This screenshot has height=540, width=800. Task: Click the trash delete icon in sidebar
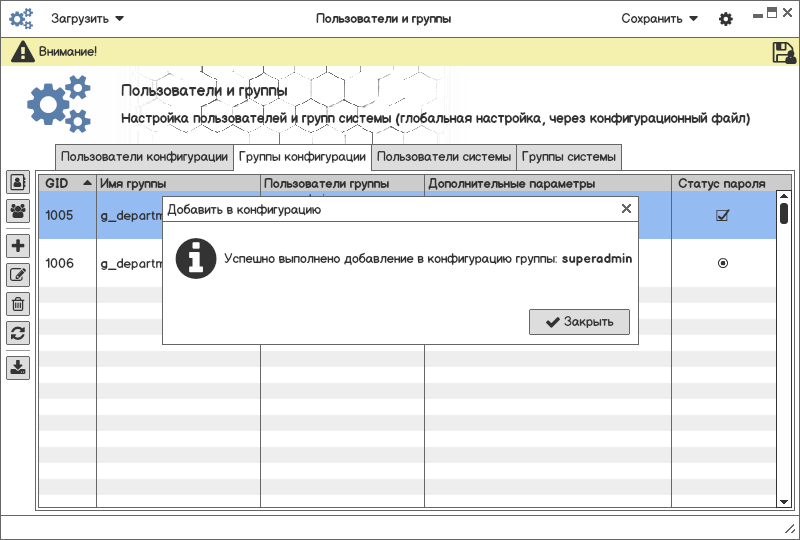(x=18, y=304)
